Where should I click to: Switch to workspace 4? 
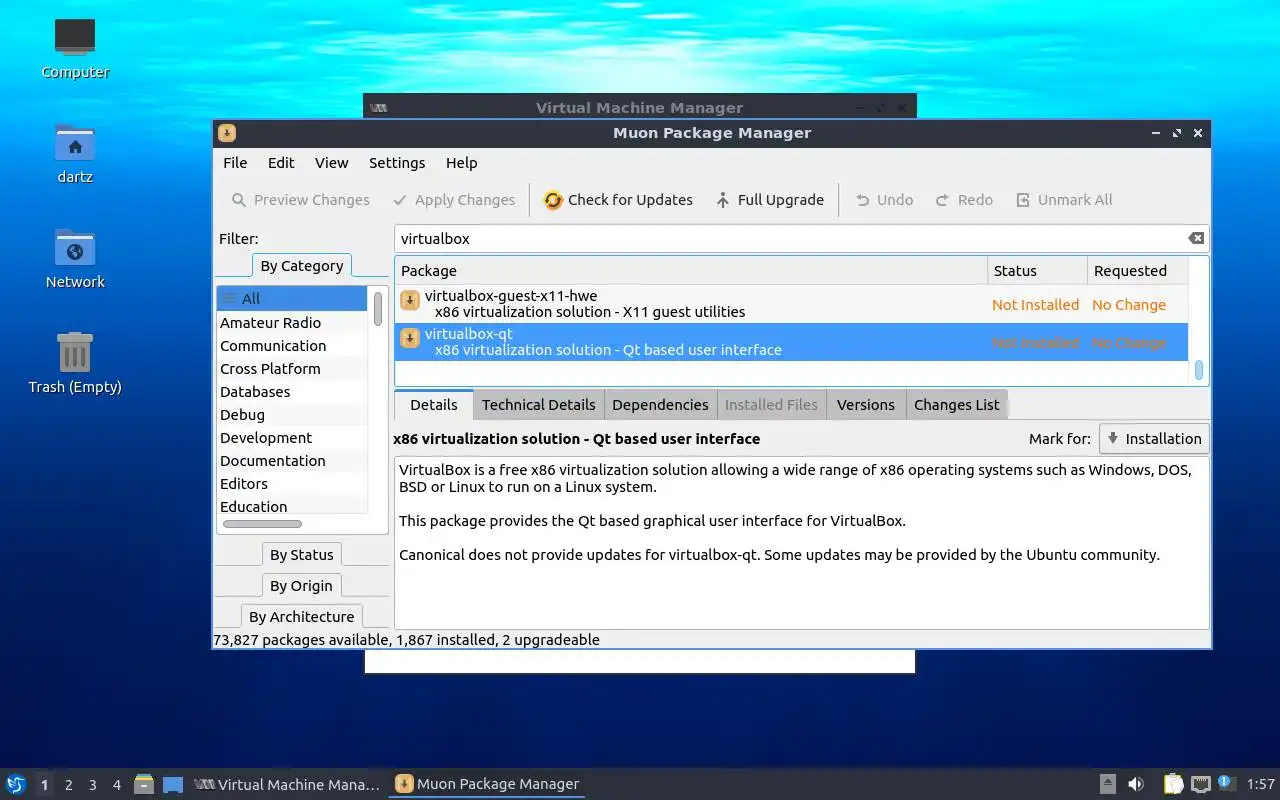(117, 785)
